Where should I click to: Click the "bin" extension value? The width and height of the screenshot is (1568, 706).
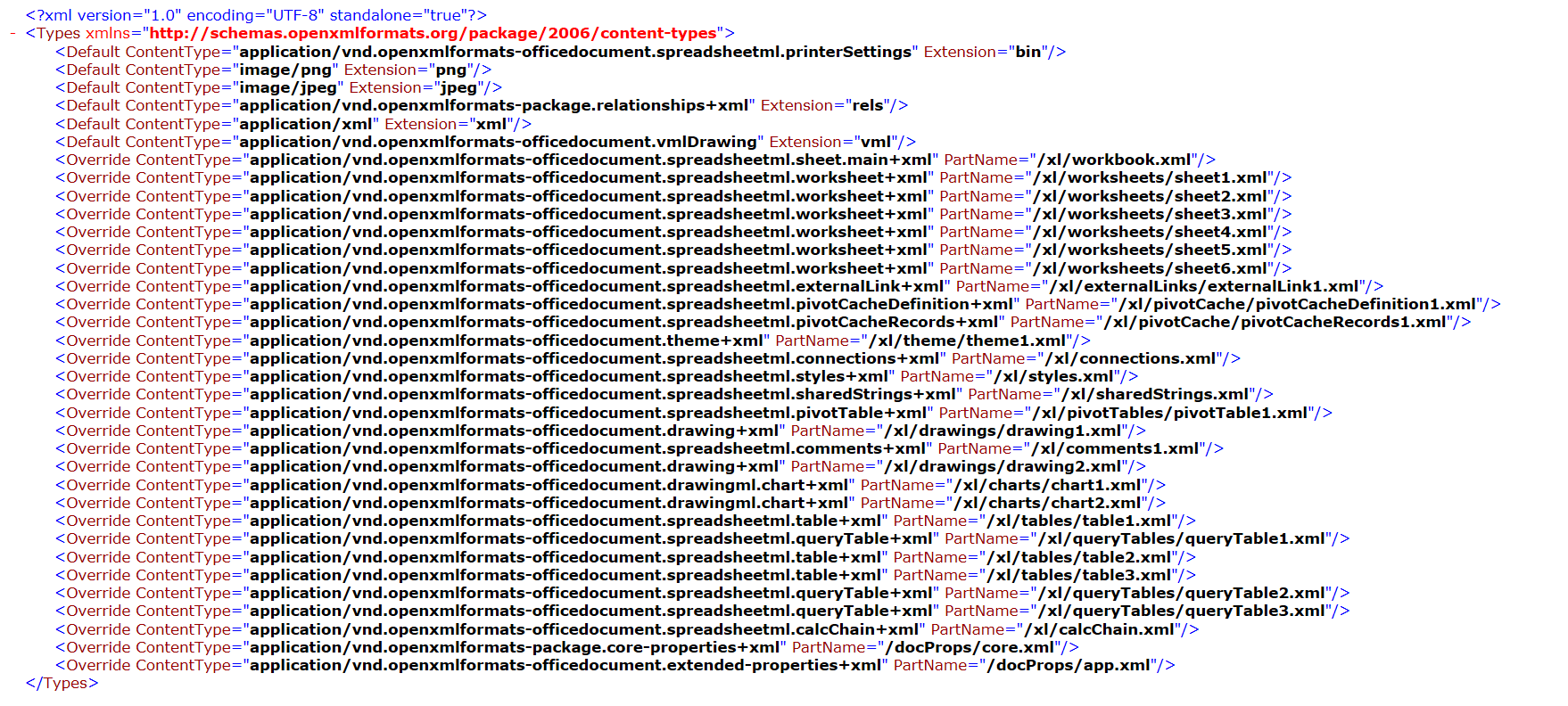pos(1028,52)
